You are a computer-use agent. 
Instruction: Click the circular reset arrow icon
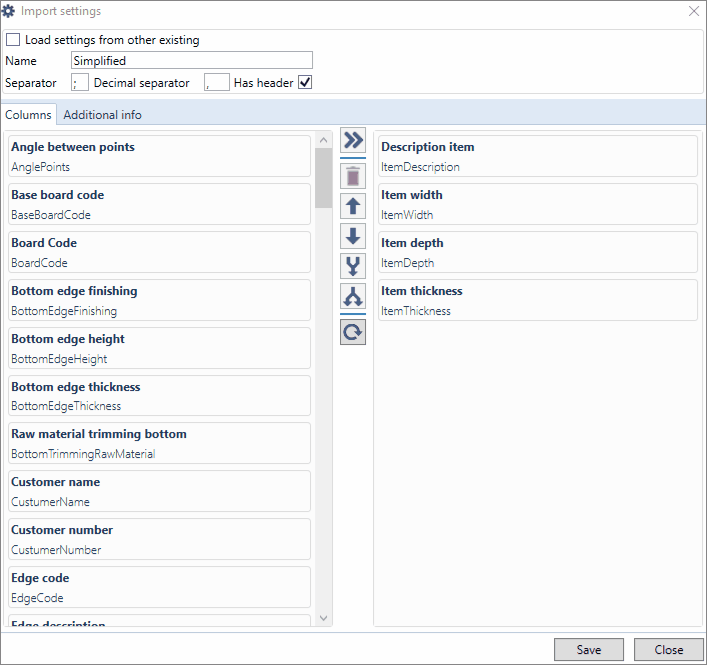coord(353,331)
